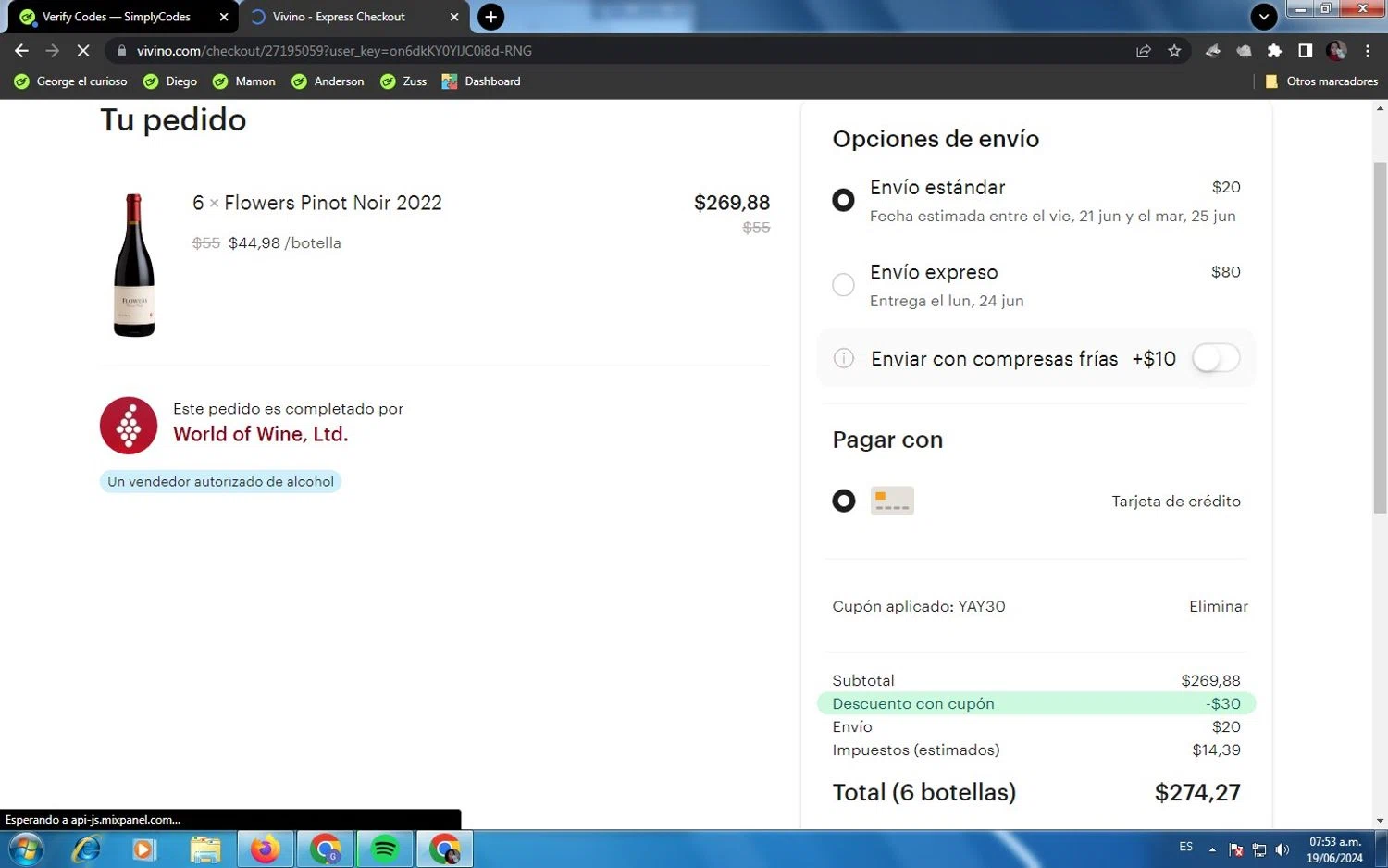Click the scrollbar up arrow
The height and width of the screenshot is (868, 1388).
click(x=1380, y=108)
